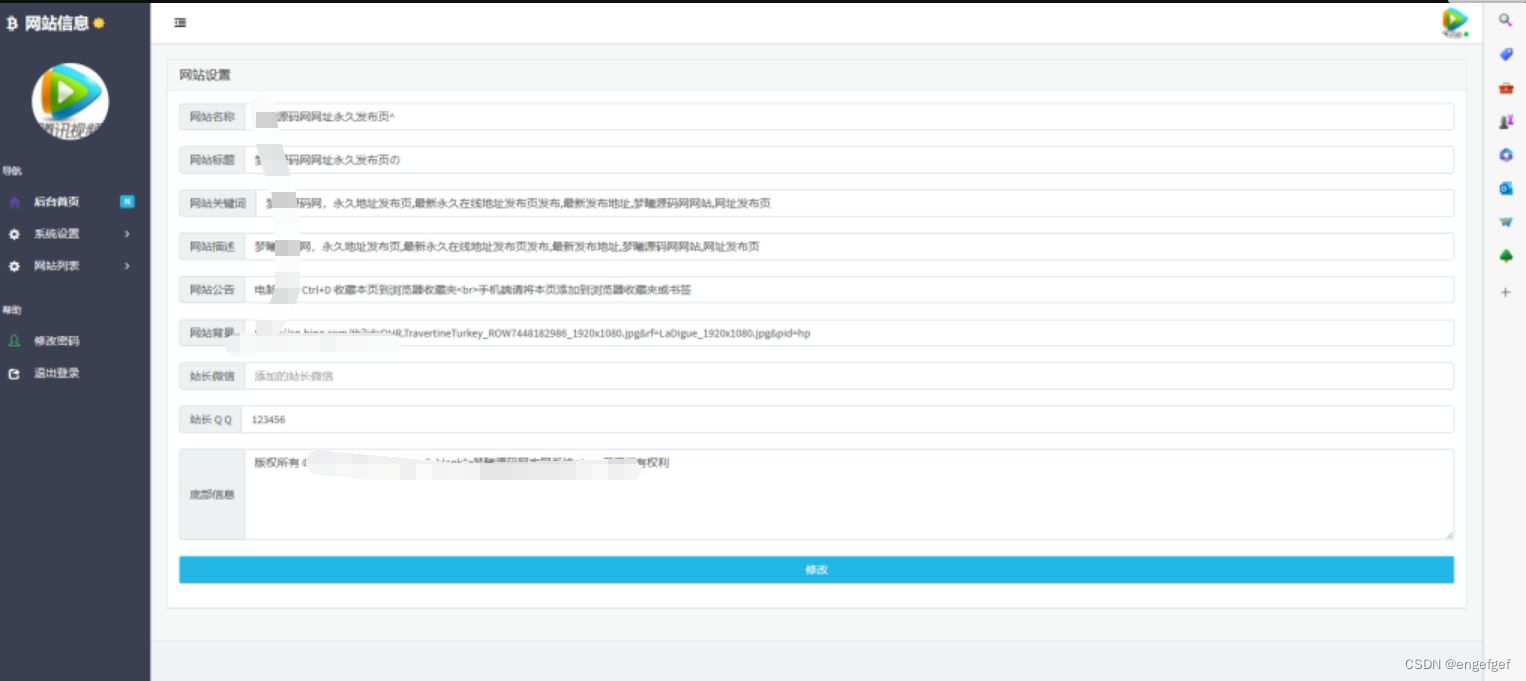Select 后台首页 in the navigation menu

click(x=56, y=201)
